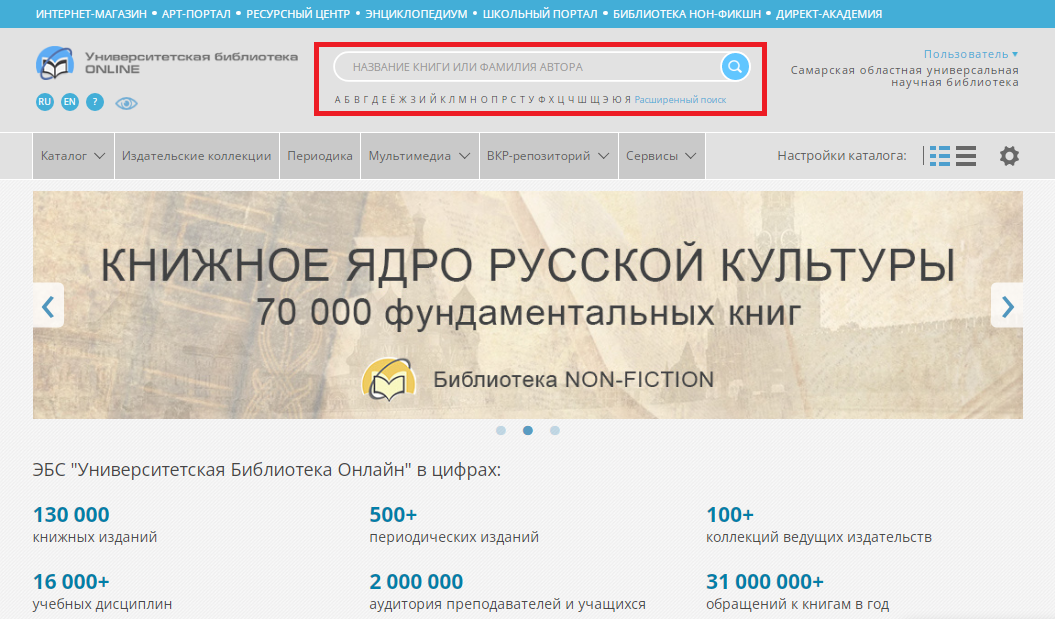Click the 31 000 000+ обращений figure
This screenshot has width=1055, height=619.
click(797, 592)
